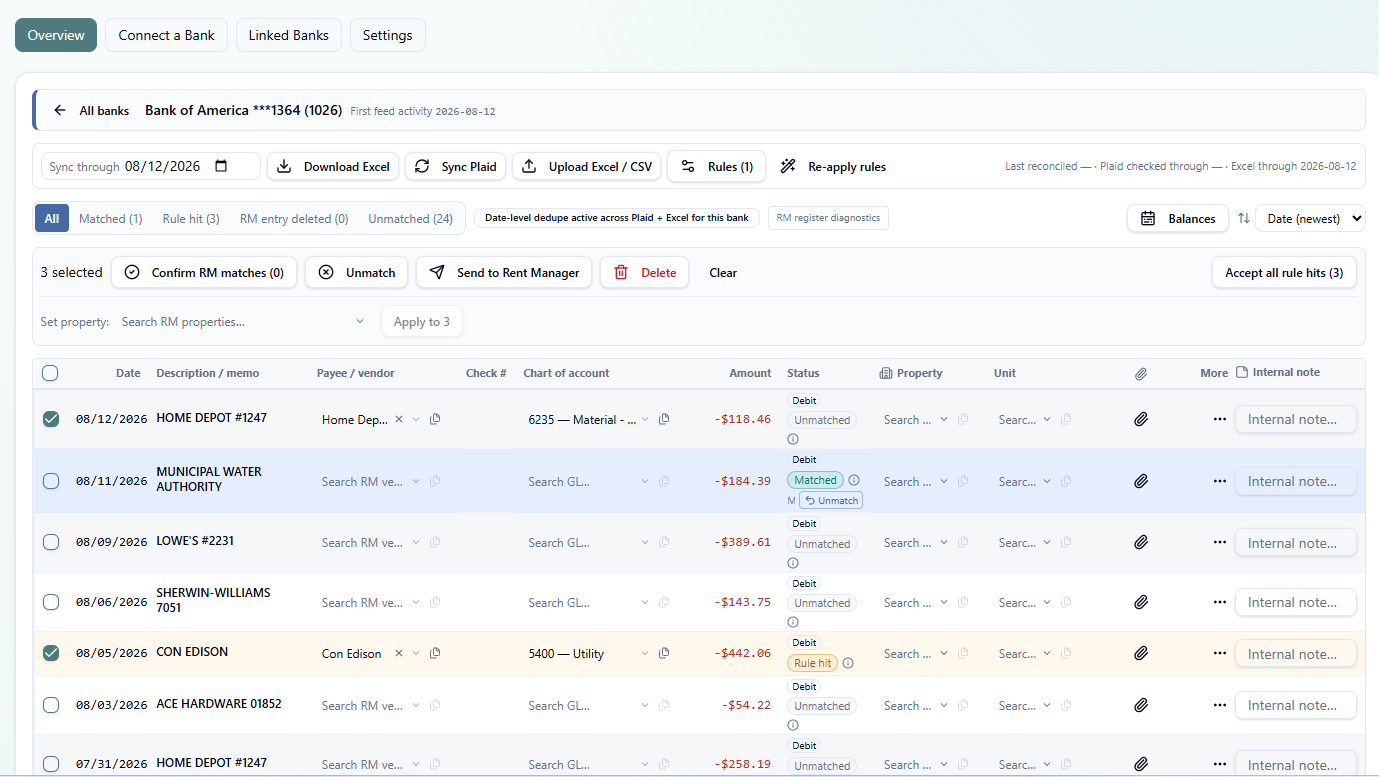Open GL account dropdown for LOWE'S row
Image resolution: width=1379 pixels, height=777 pixels.
645,543
